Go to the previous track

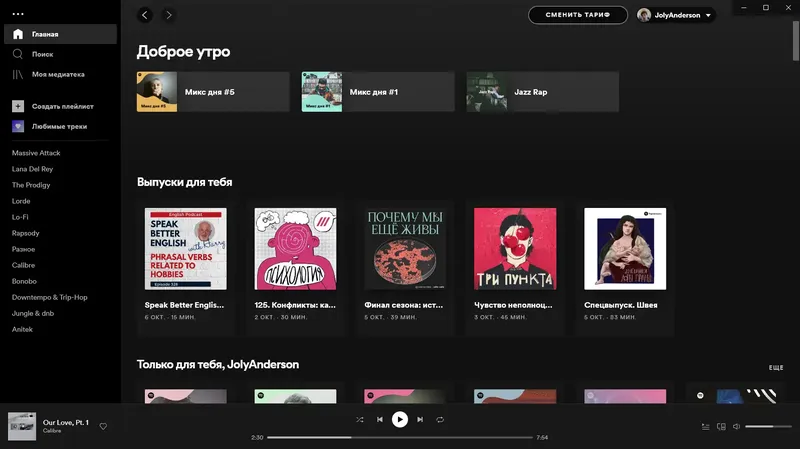380,419
